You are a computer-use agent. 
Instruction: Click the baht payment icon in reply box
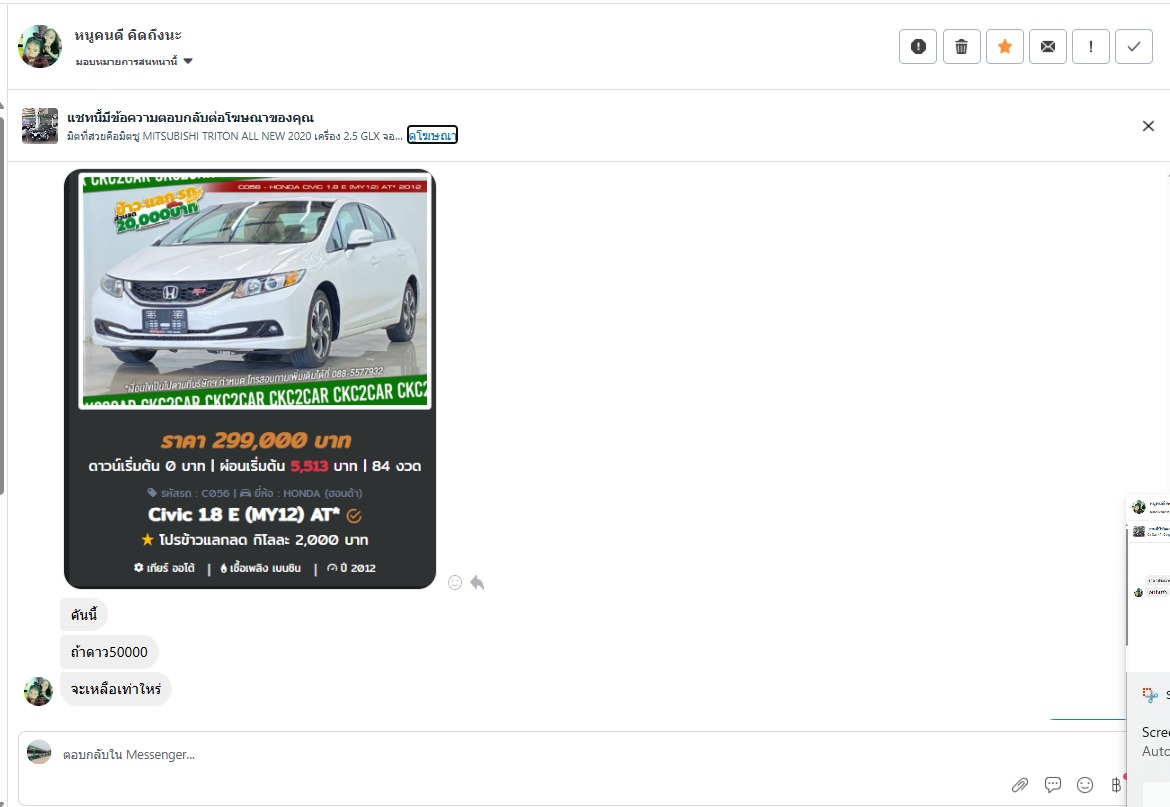(1116, 785)
